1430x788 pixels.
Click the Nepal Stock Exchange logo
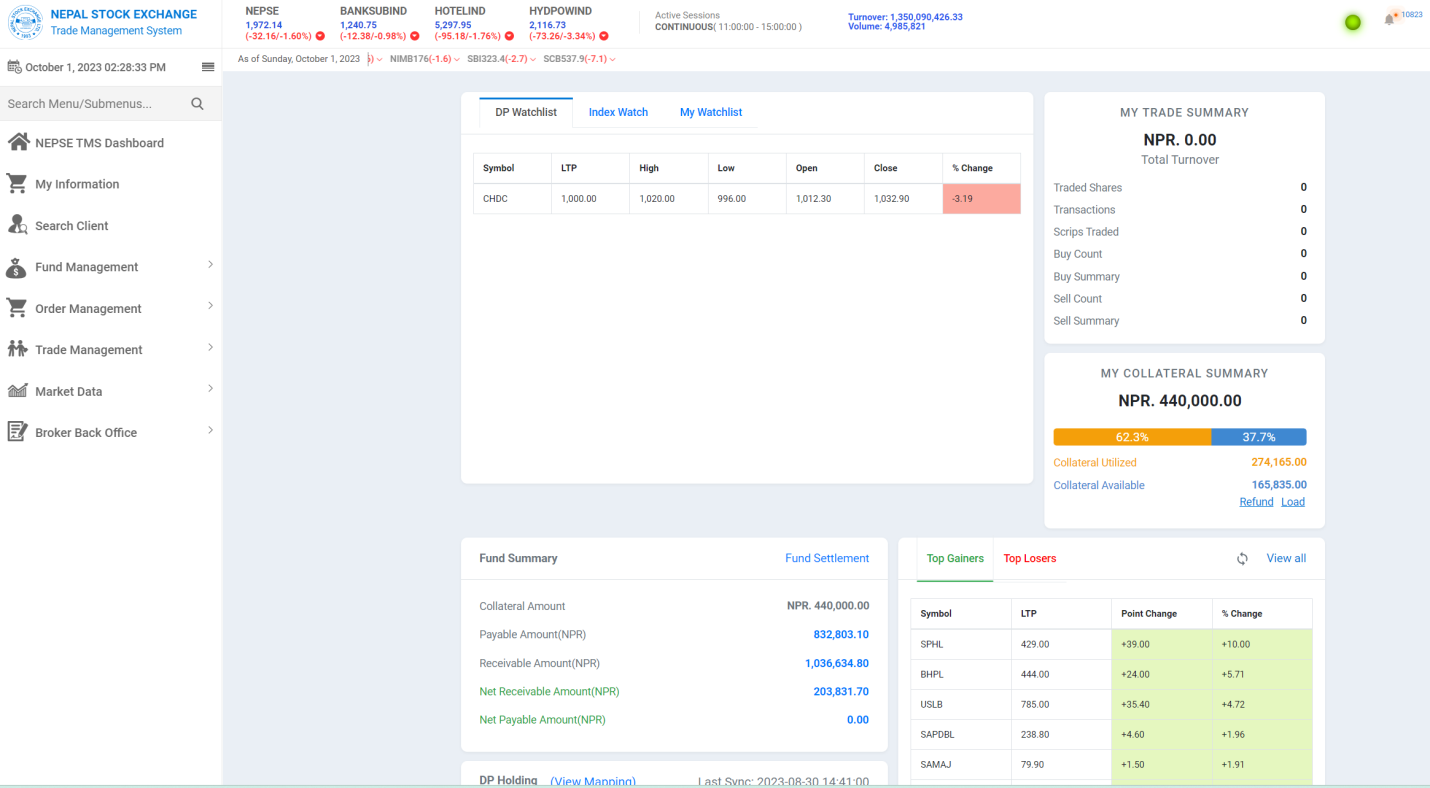pyautogui.click(x=25, y=23)
